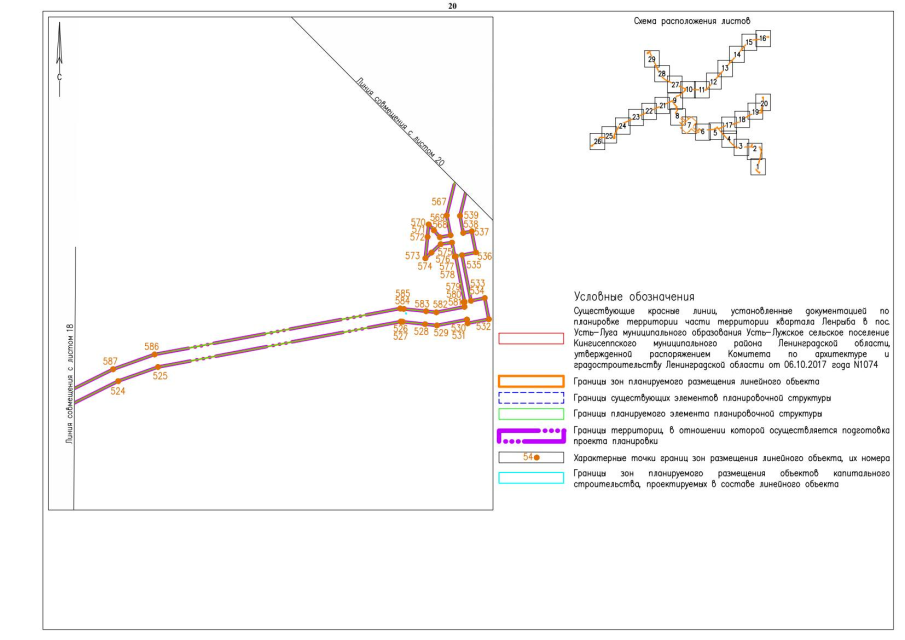Viewport: 905px width, 640px height.
Task: Select boundary point label 567
Action: click(x=439, y=202)
